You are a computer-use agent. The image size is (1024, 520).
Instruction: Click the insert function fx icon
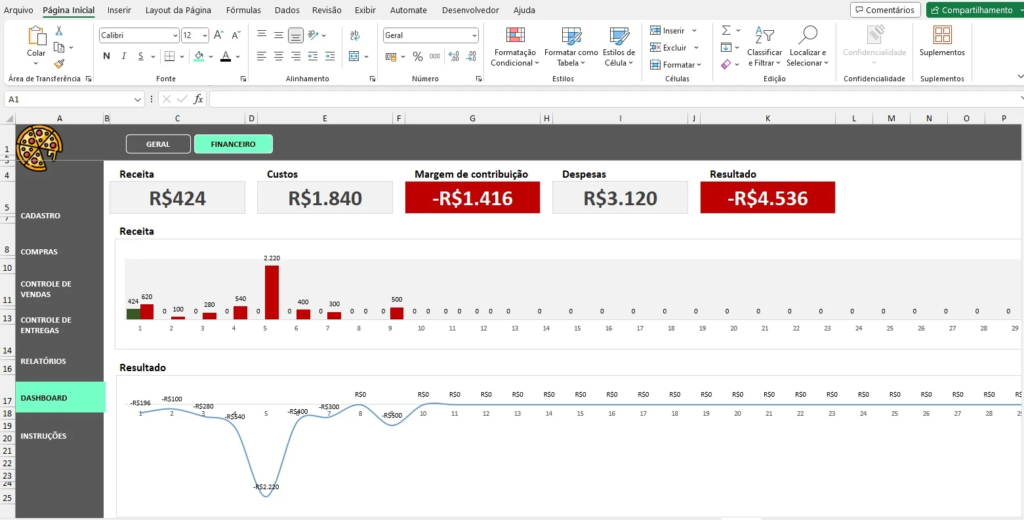pyautogui.click(x=199, y=99)
